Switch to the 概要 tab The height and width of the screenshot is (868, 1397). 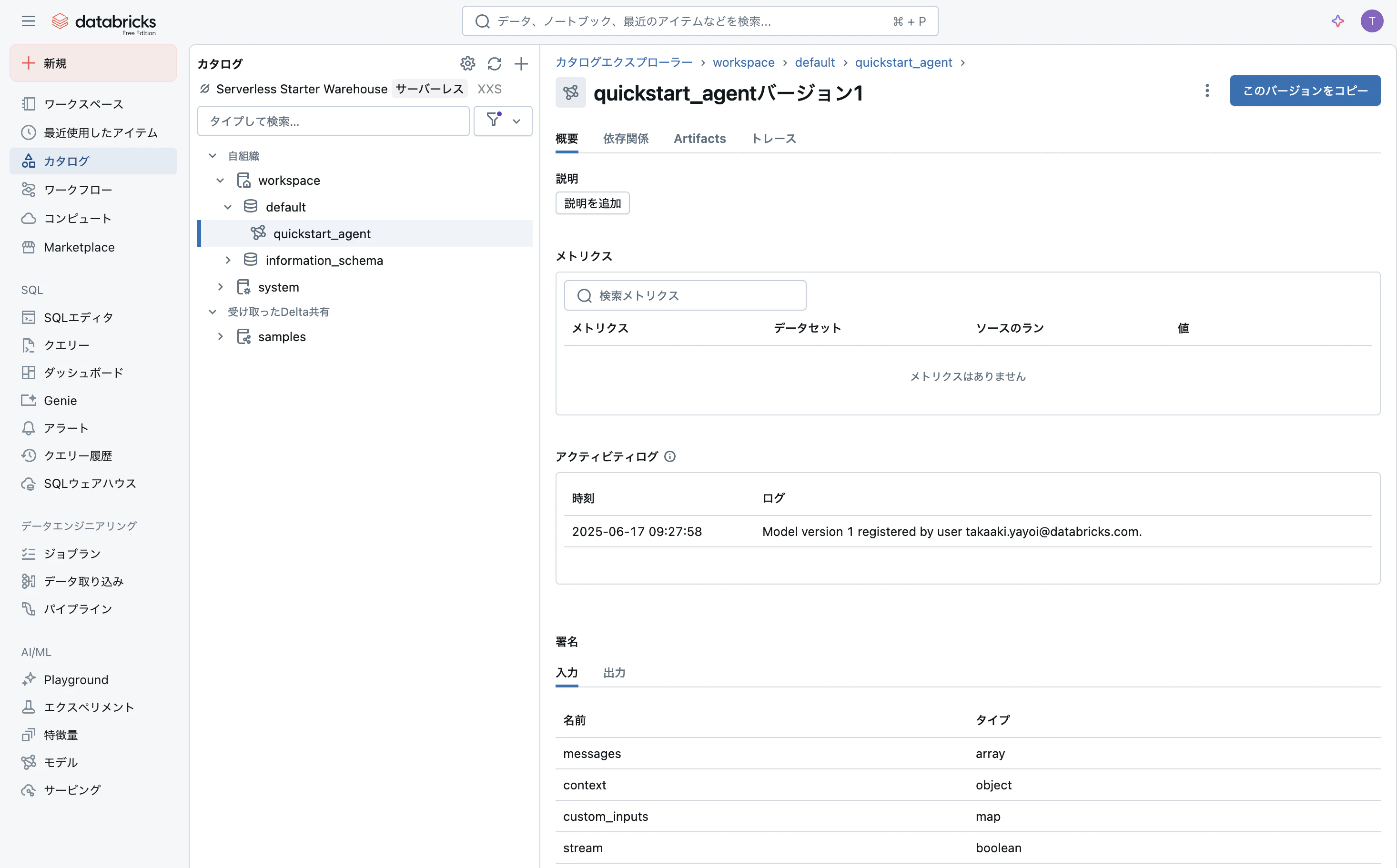pyautogui.click(x=567, y=139)
